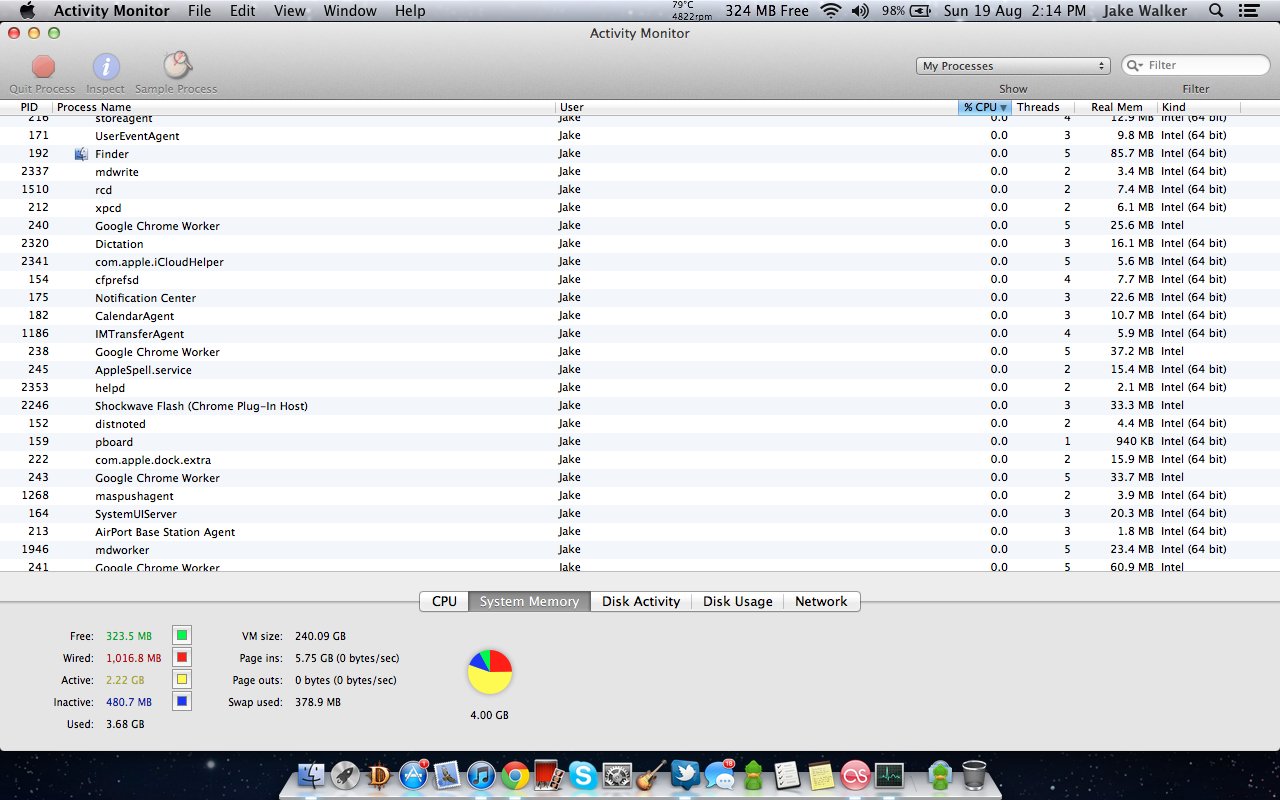Open the Activity Monitor app menu

(x=113, y=11)
